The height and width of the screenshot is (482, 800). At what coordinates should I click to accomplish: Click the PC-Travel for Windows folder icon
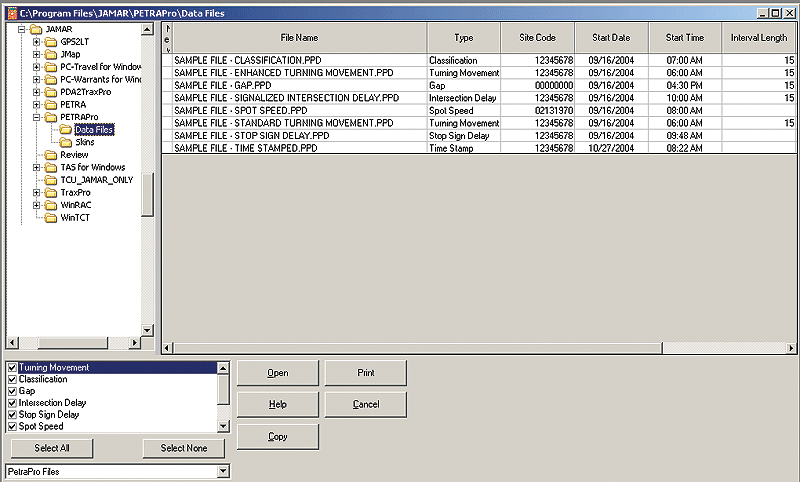(51, 67)
